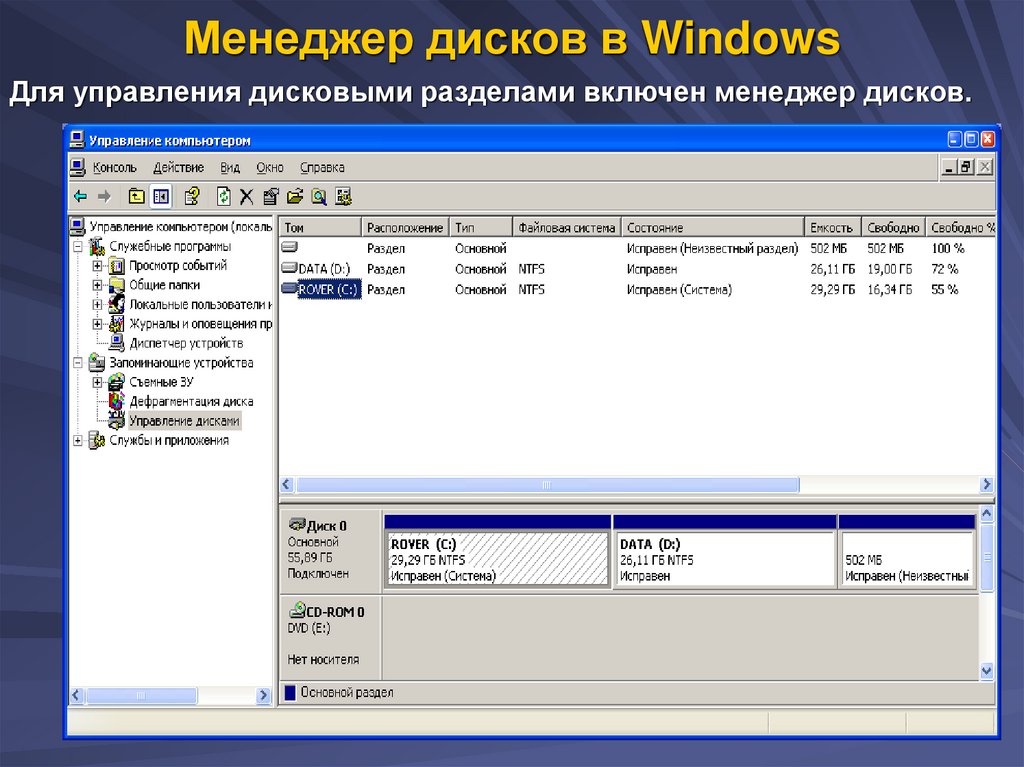Expand the Локальные пользователи node
1024x767 pixels.
click(97, 304)
